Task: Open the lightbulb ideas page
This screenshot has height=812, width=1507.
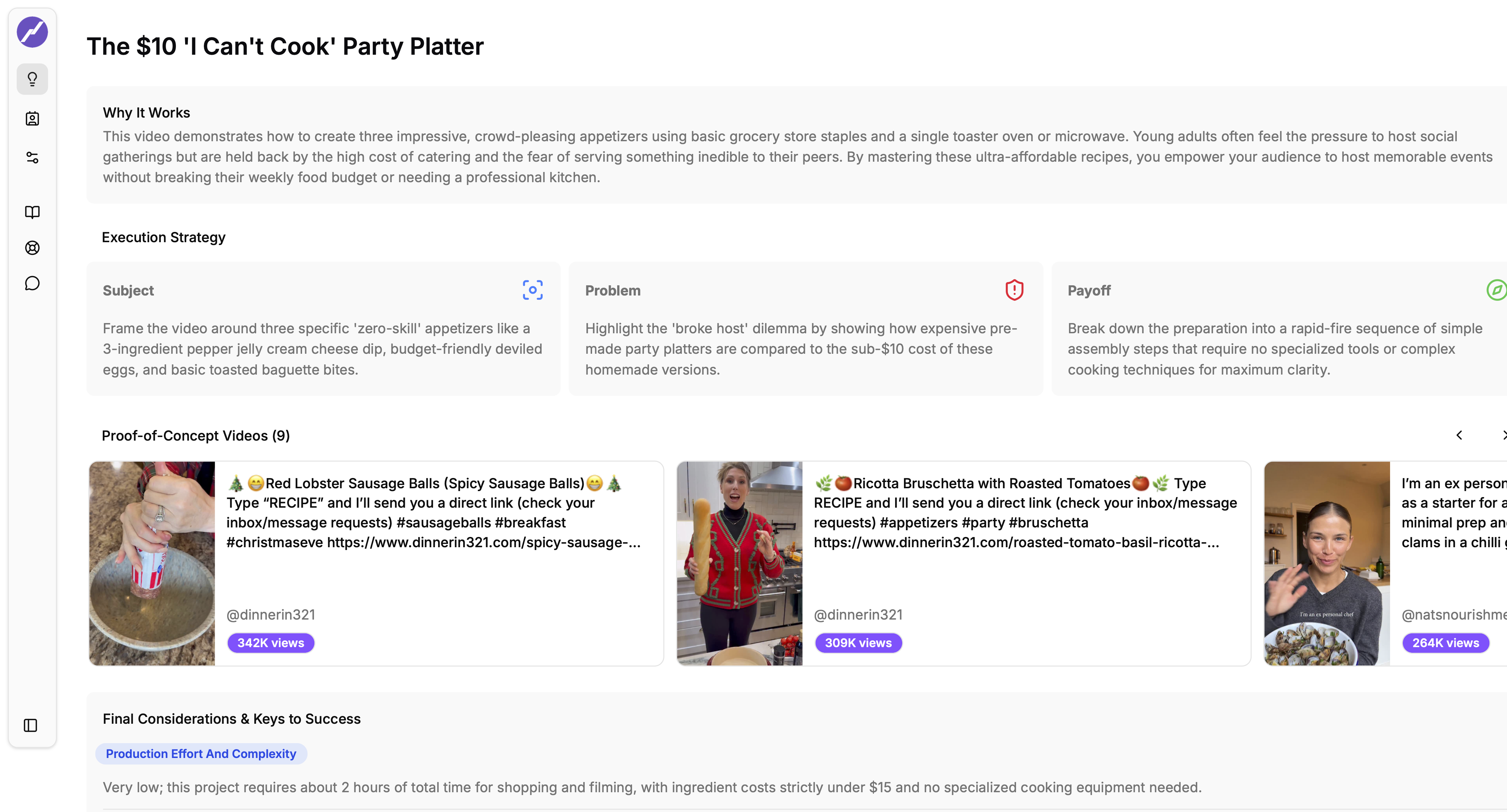Action: click(x=32, y=79)
